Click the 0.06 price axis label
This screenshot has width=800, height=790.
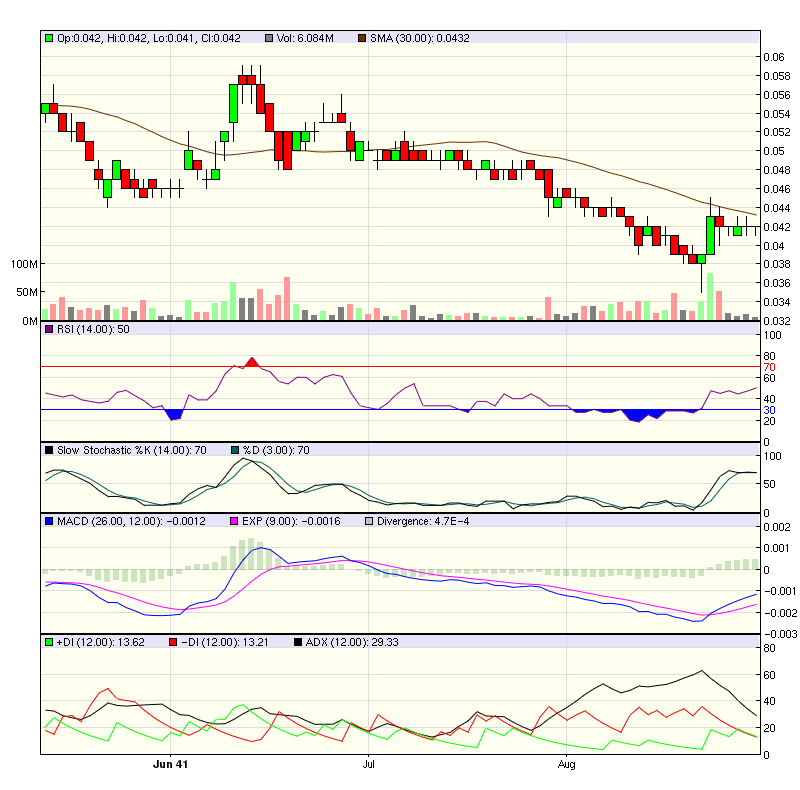773,57
